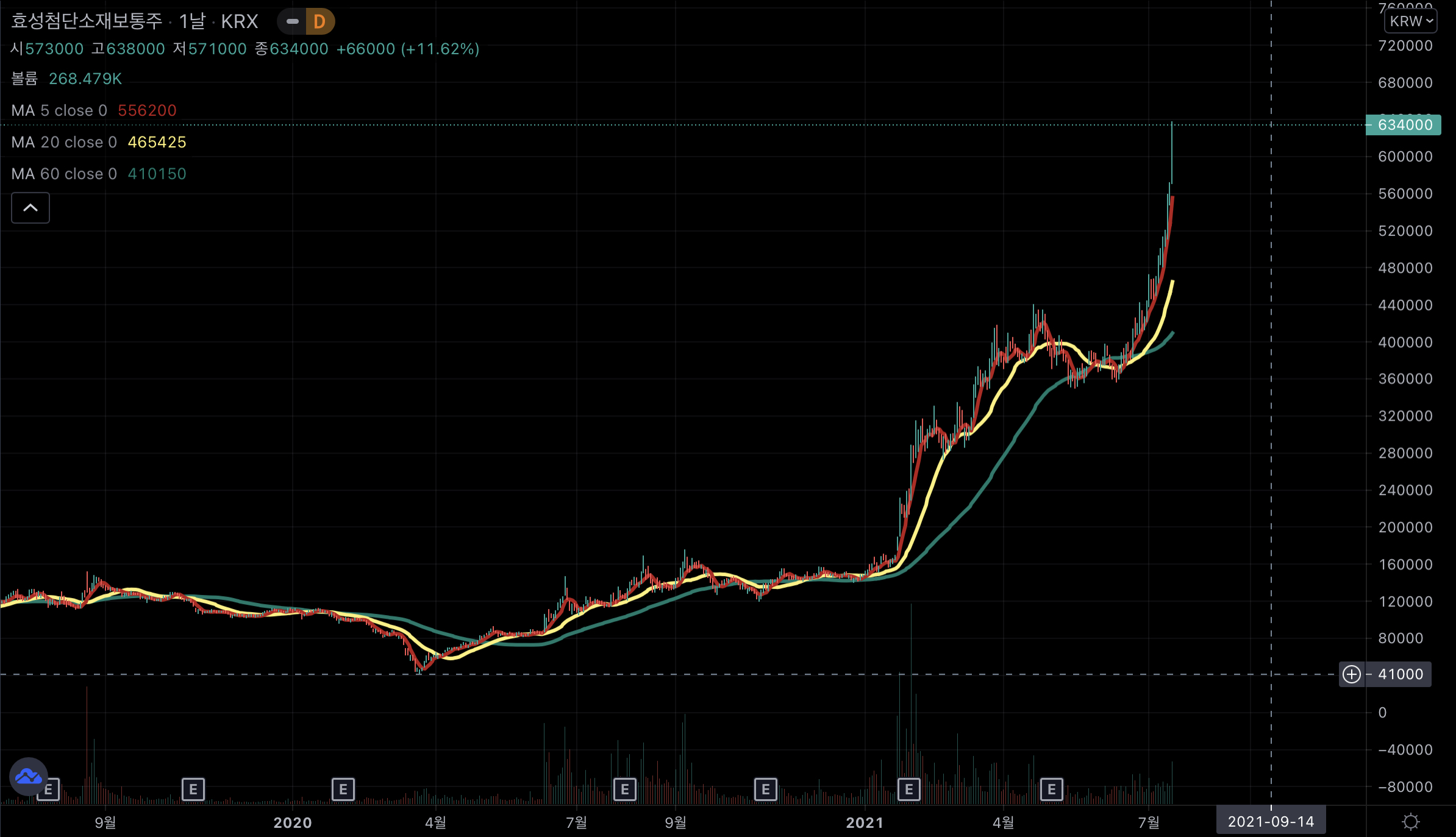Click the gray dash market status icon
Image resolution: width=1456 pixels, height=837 pixels.
click(x=292, y=22)
